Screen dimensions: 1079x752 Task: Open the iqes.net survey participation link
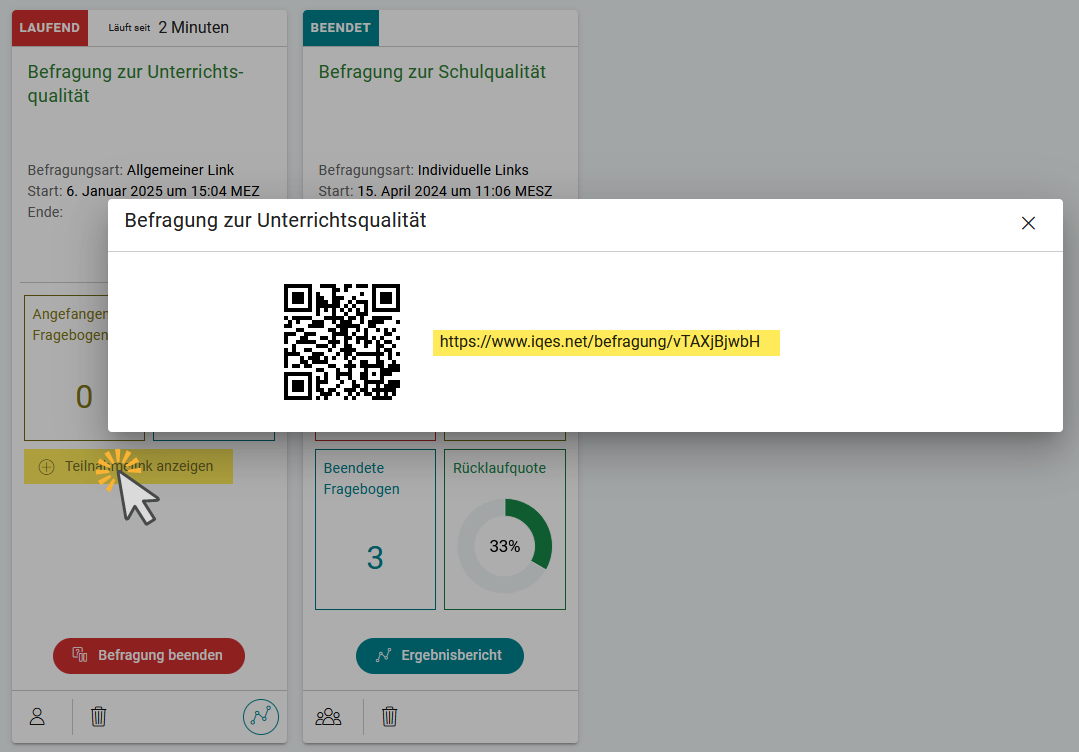[600, 342]
